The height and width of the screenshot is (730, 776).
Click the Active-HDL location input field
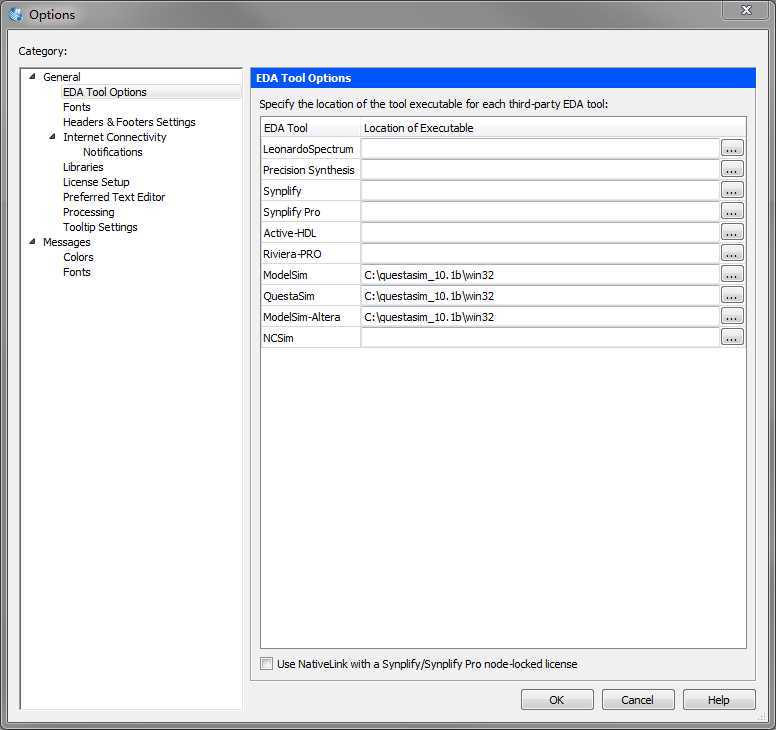pos(540,233)
